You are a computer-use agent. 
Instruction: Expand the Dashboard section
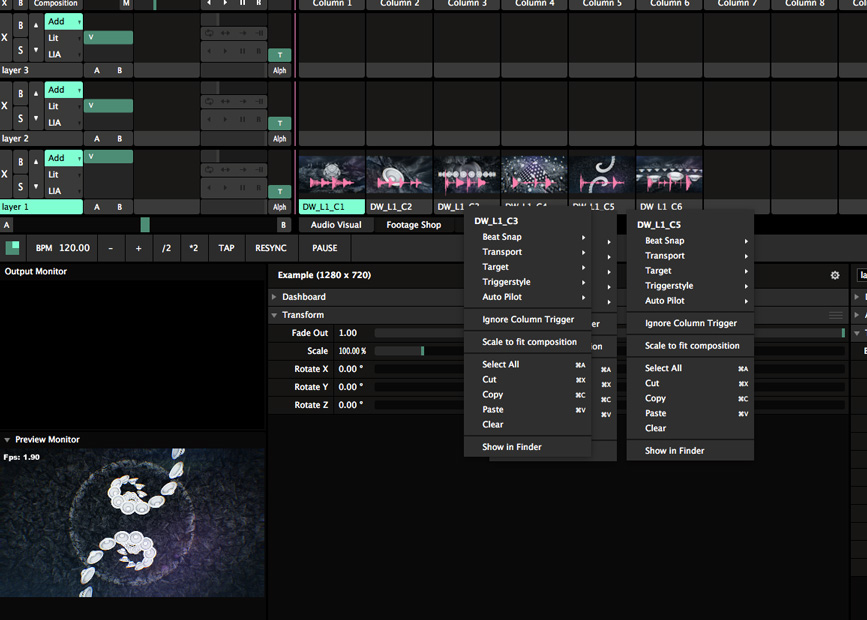point(304,297)
